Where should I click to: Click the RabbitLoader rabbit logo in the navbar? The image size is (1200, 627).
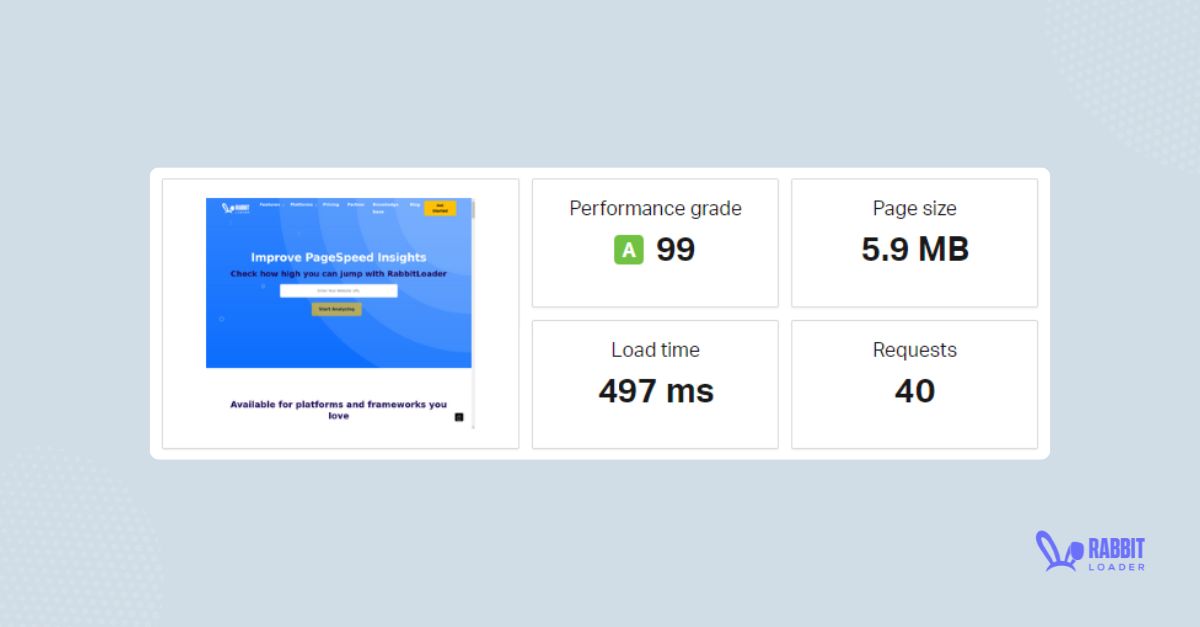pos(229,207)
